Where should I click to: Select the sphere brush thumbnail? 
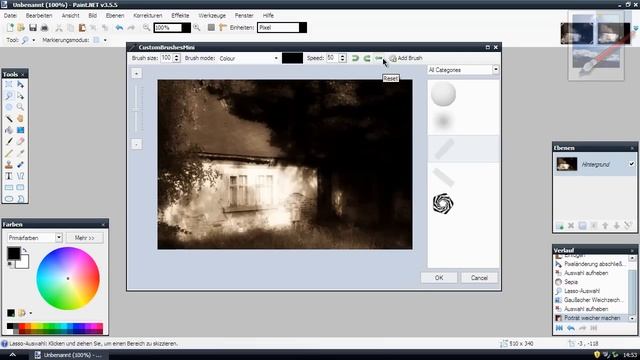[443, 93]
